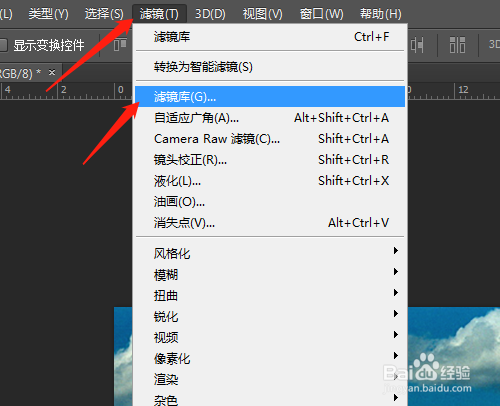Expand the 模糊 submenu
This screenshot has height=406, width=500.
click(x=270, y=274)
